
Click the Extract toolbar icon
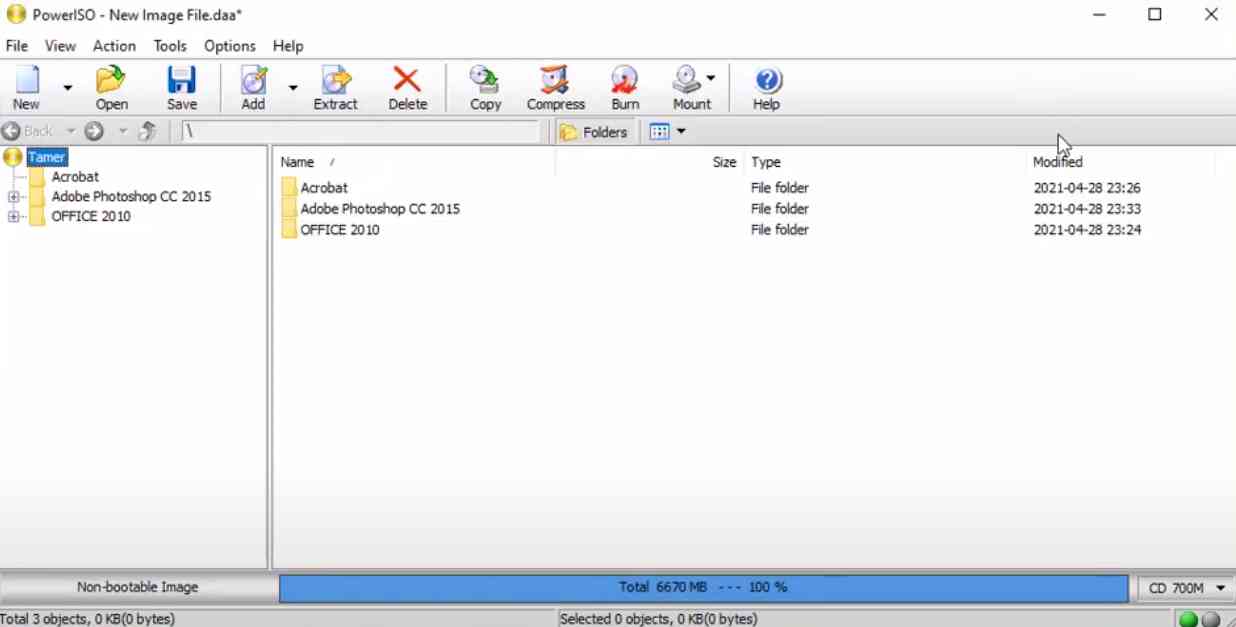pyautogui.click(x=336, y=88)
